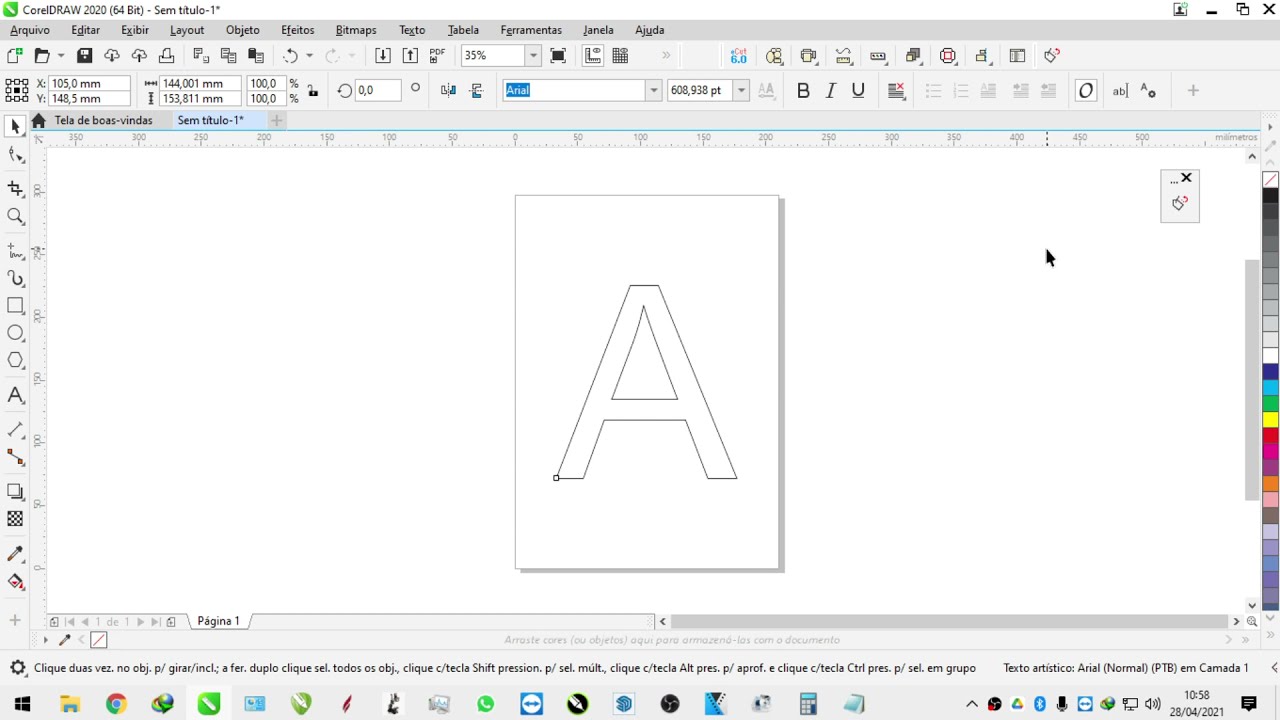Select the Drop Shadow tool
Image resolution: width=1280 pixels, height=720 pixels.
coord(15,491)
